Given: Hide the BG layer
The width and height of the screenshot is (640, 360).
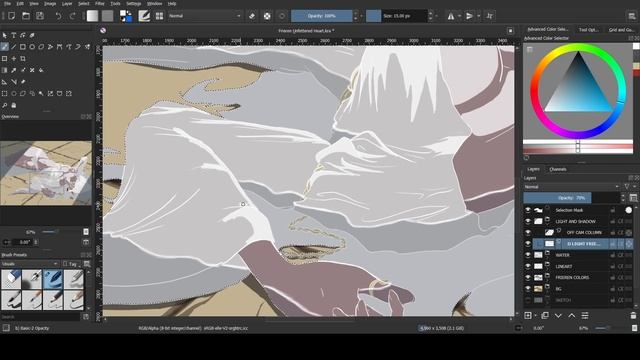Looking at the screenshot, I should [528, 289].
